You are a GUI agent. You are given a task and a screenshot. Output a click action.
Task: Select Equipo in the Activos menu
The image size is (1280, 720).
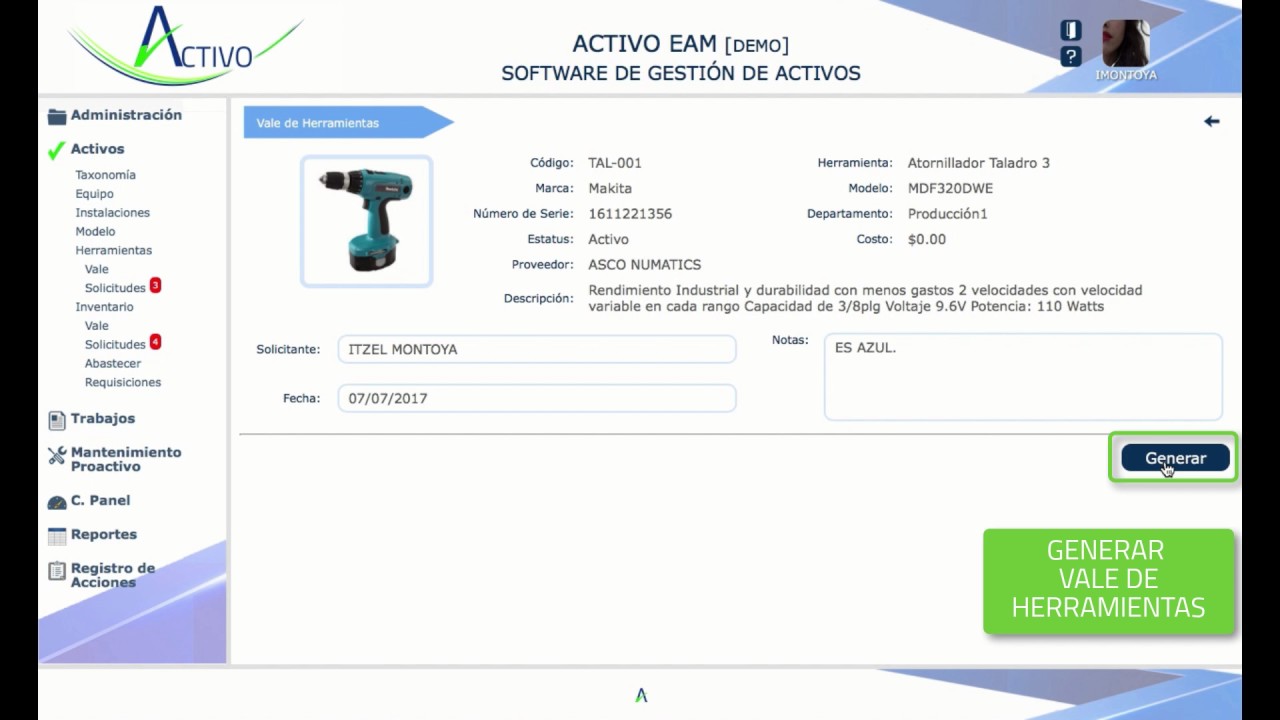tap(94, 194)
